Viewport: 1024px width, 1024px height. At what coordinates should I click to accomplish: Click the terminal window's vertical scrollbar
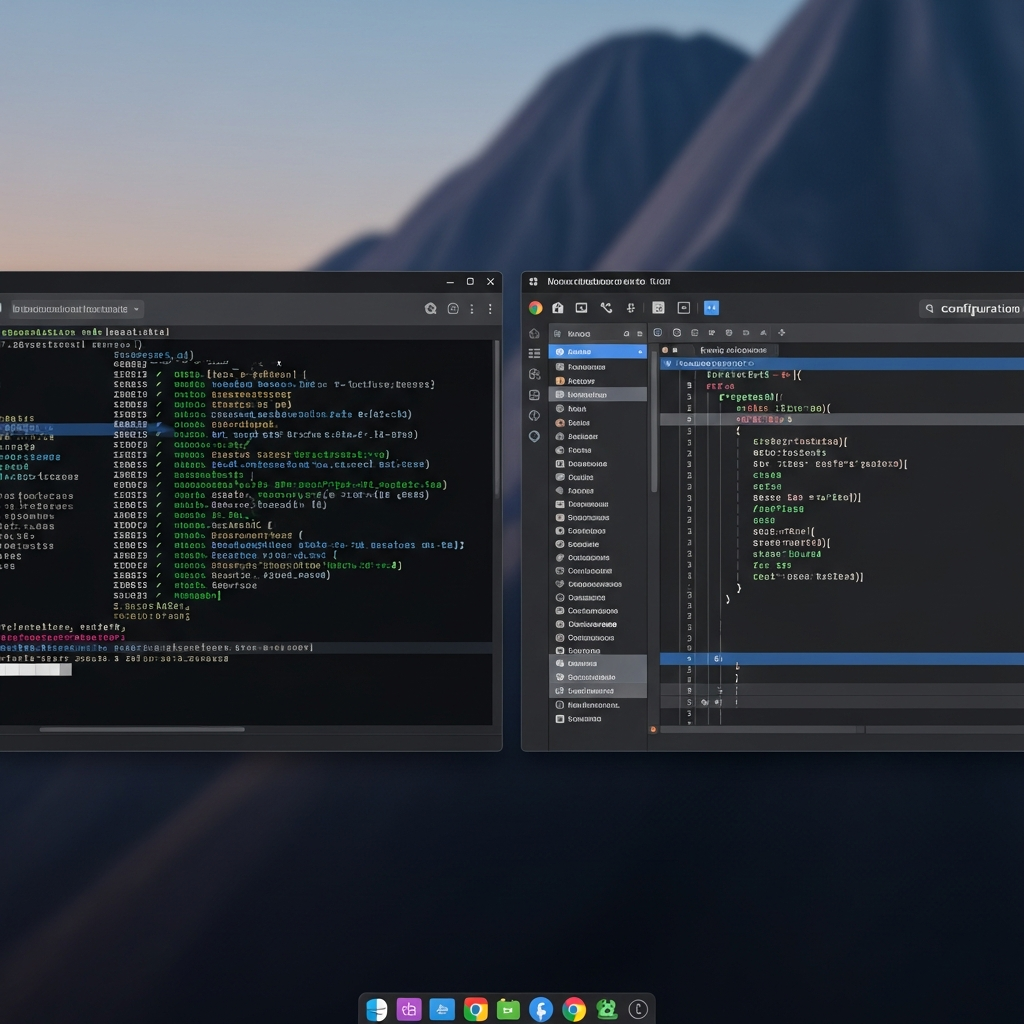497,418
